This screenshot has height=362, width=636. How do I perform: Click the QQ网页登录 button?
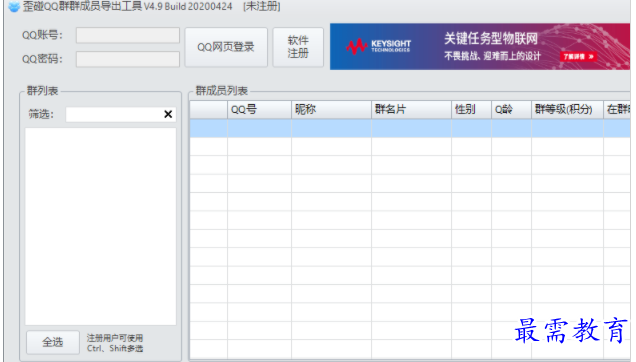click(x=226, y=47)
